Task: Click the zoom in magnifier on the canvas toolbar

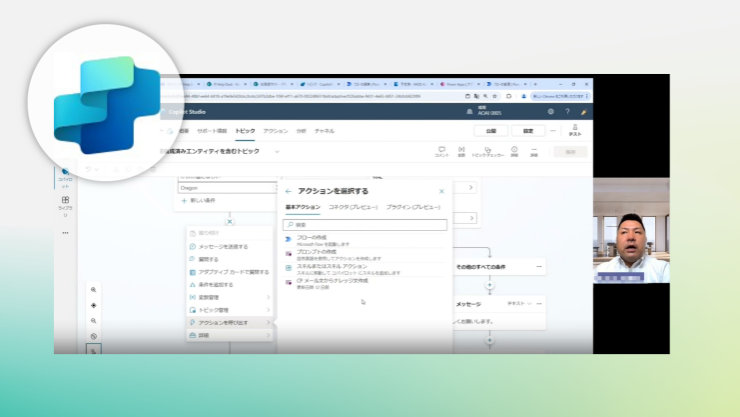Action: [x=93, y=290]
